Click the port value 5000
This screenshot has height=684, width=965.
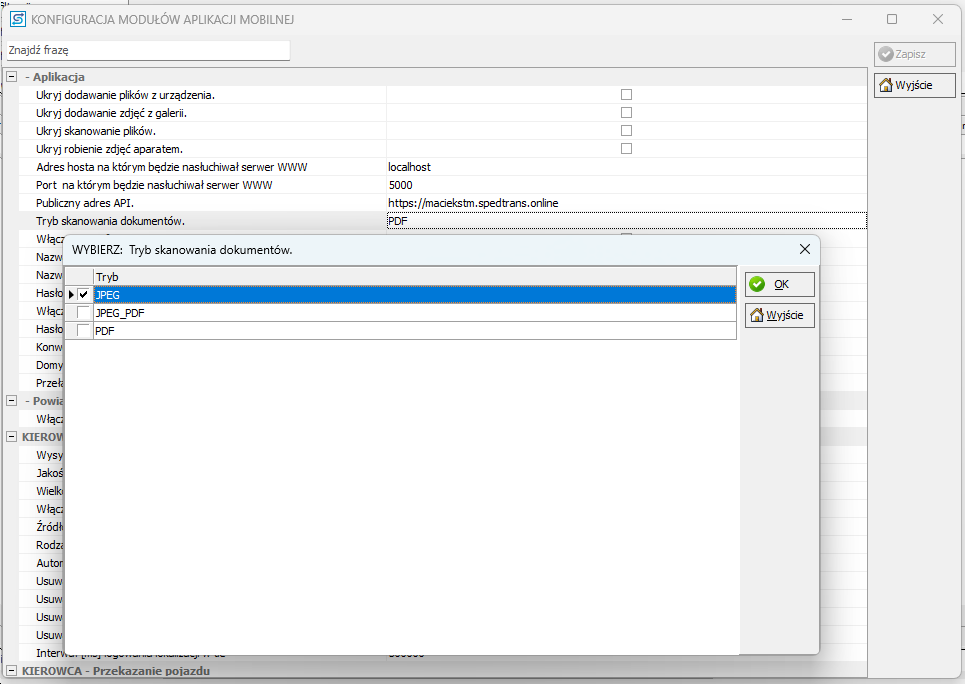(401, 185)
